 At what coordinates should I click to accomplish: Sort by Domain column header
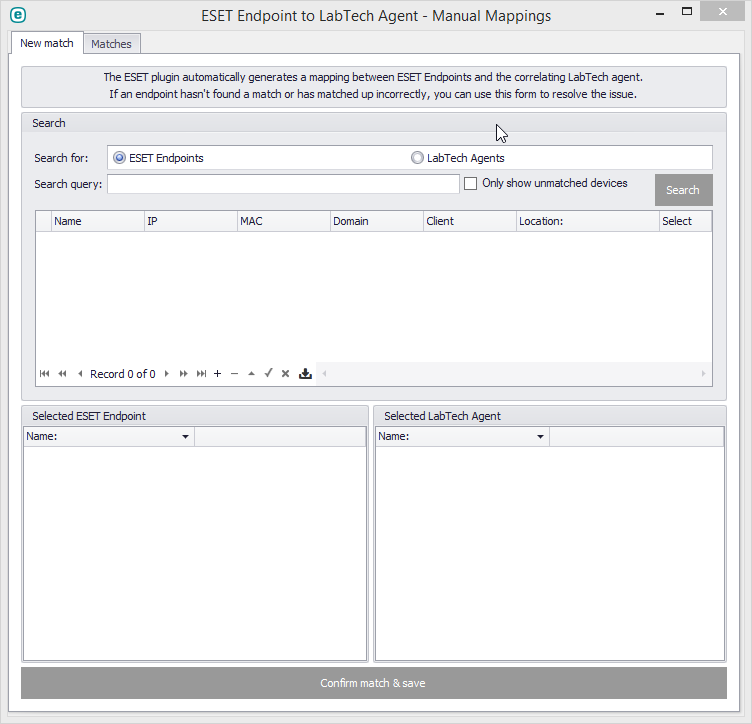click(x=377, y=221)
